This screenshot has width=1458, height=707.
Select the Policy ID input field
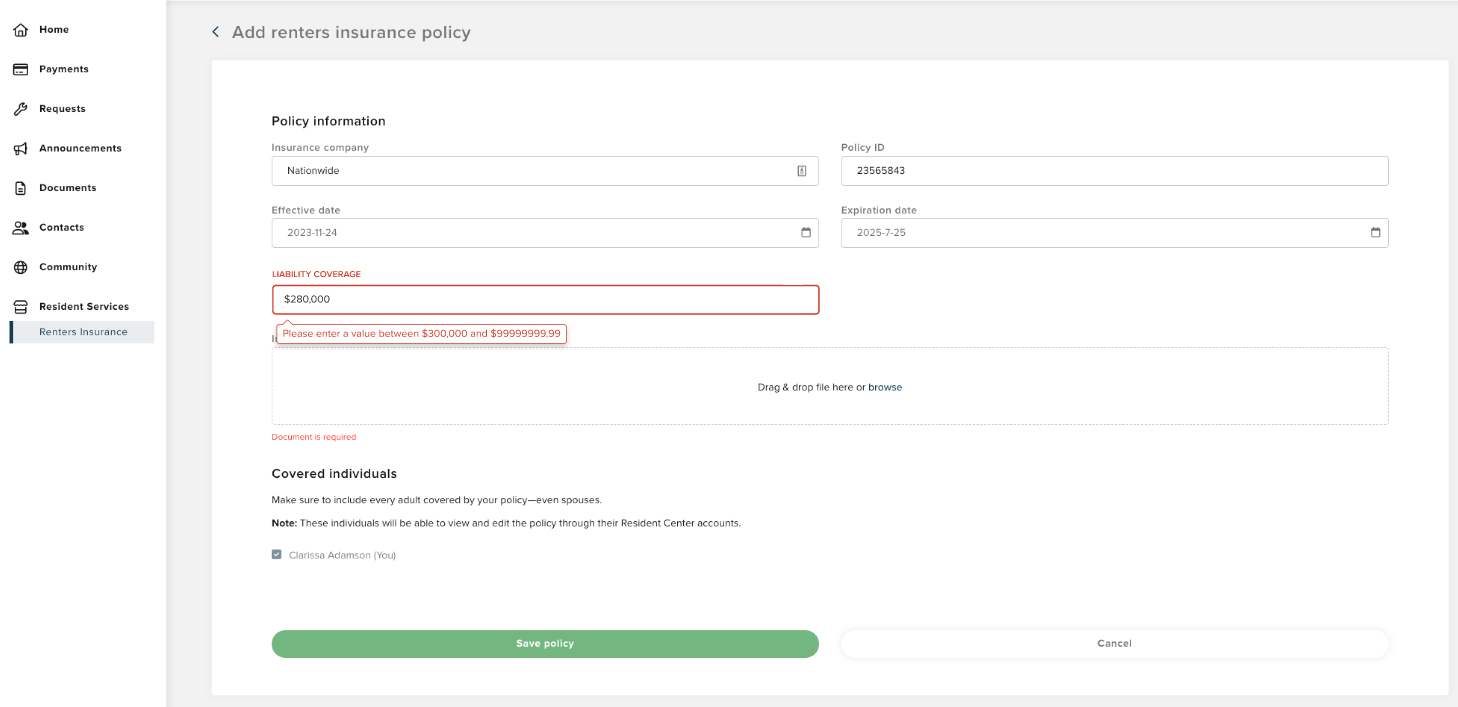pos(1113,170)
